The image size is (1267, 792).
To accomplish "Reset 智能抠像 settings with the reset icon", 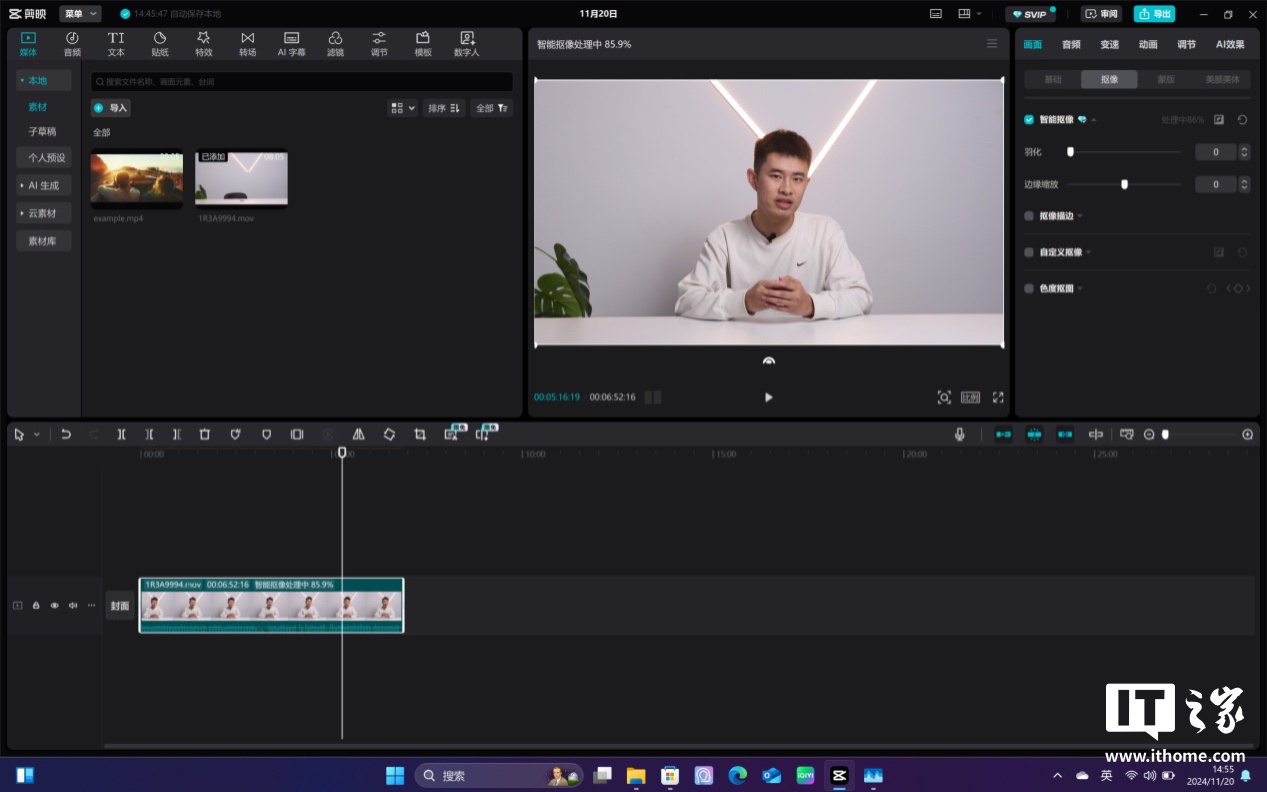I will pos(1242,120).
